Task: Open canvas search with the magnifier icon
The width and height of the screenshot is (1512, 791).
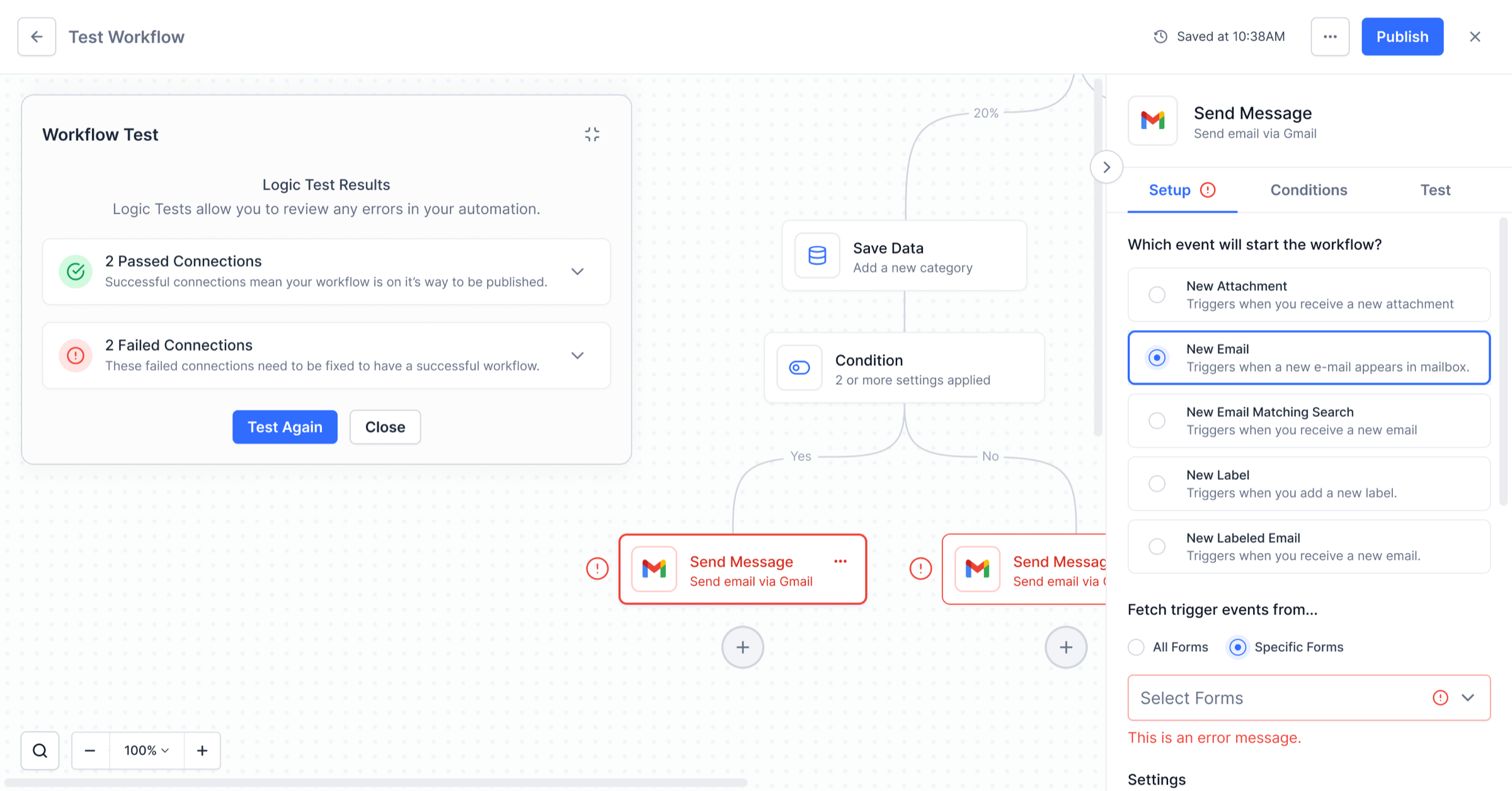Action: (40, 750)
